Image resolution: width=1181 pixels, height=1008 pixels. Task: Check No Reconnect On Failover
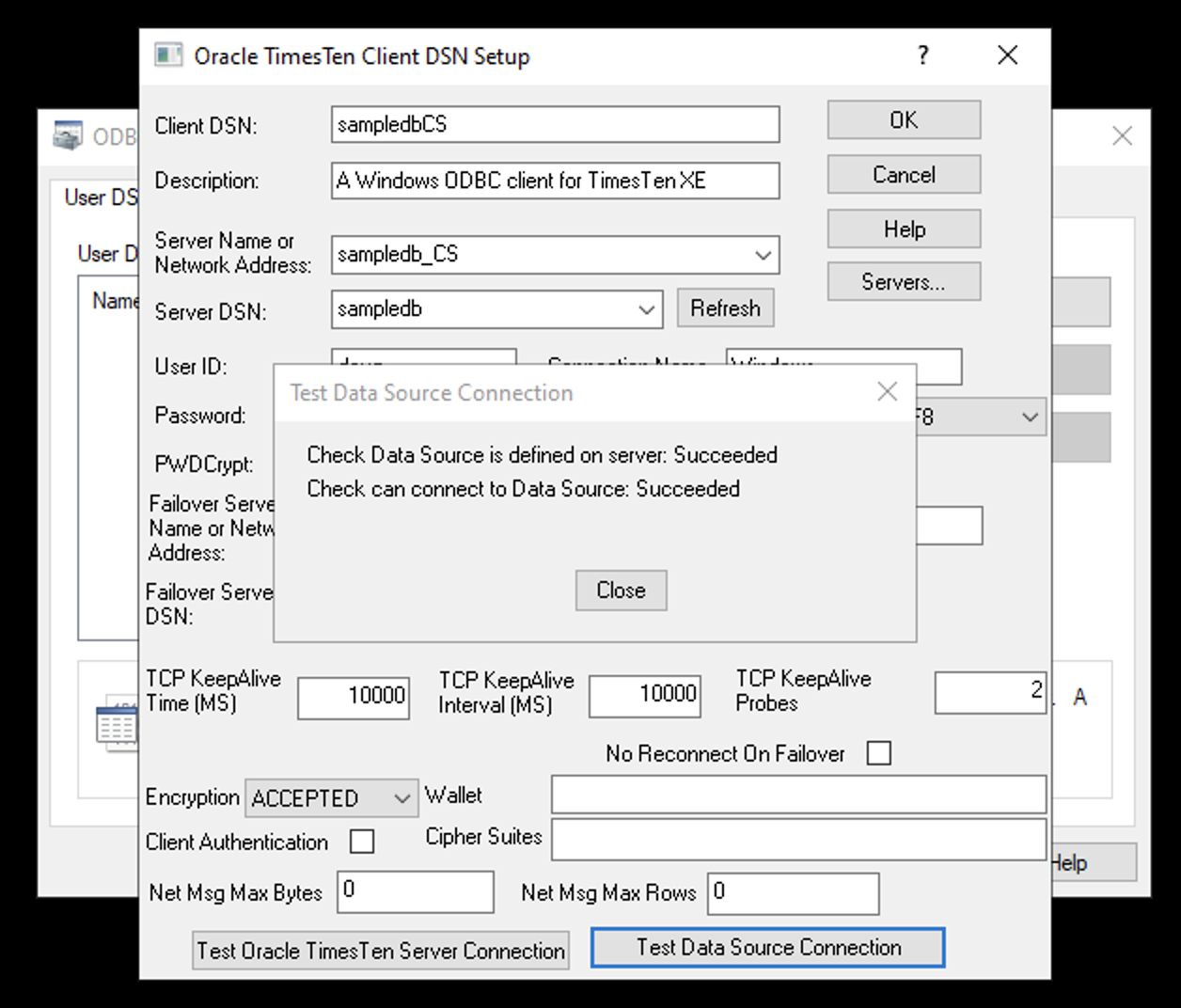coord(879,752)
